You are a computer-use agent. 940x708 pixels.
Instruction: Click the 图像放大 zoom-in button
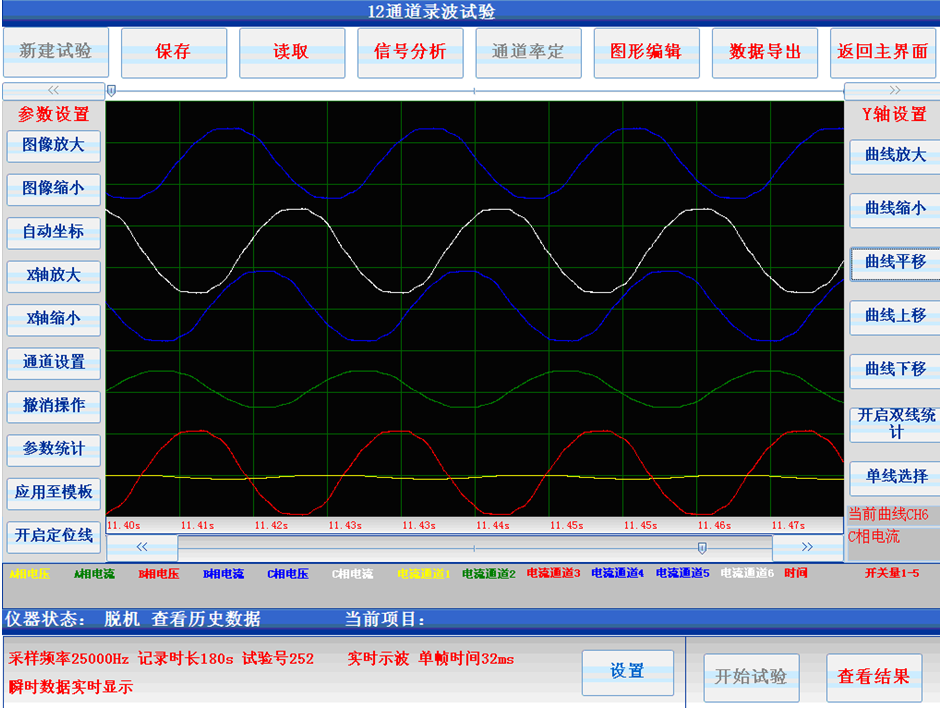53,145
